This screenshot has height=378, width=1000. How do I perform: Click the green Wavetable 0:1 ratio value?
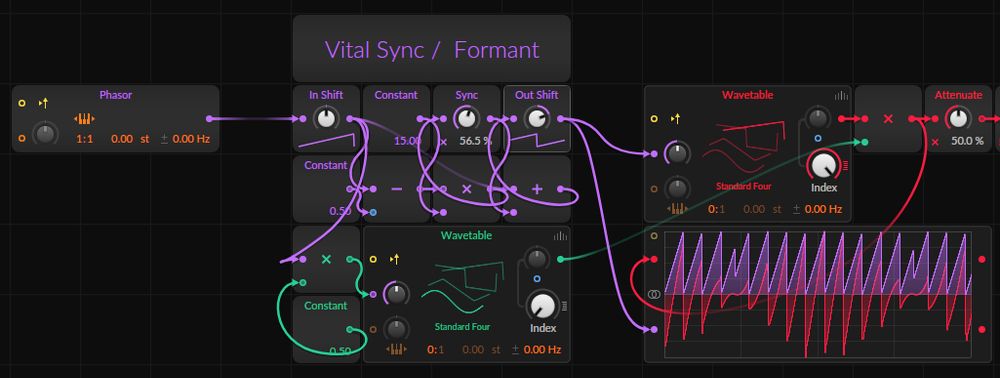click(x=436, y=349)
